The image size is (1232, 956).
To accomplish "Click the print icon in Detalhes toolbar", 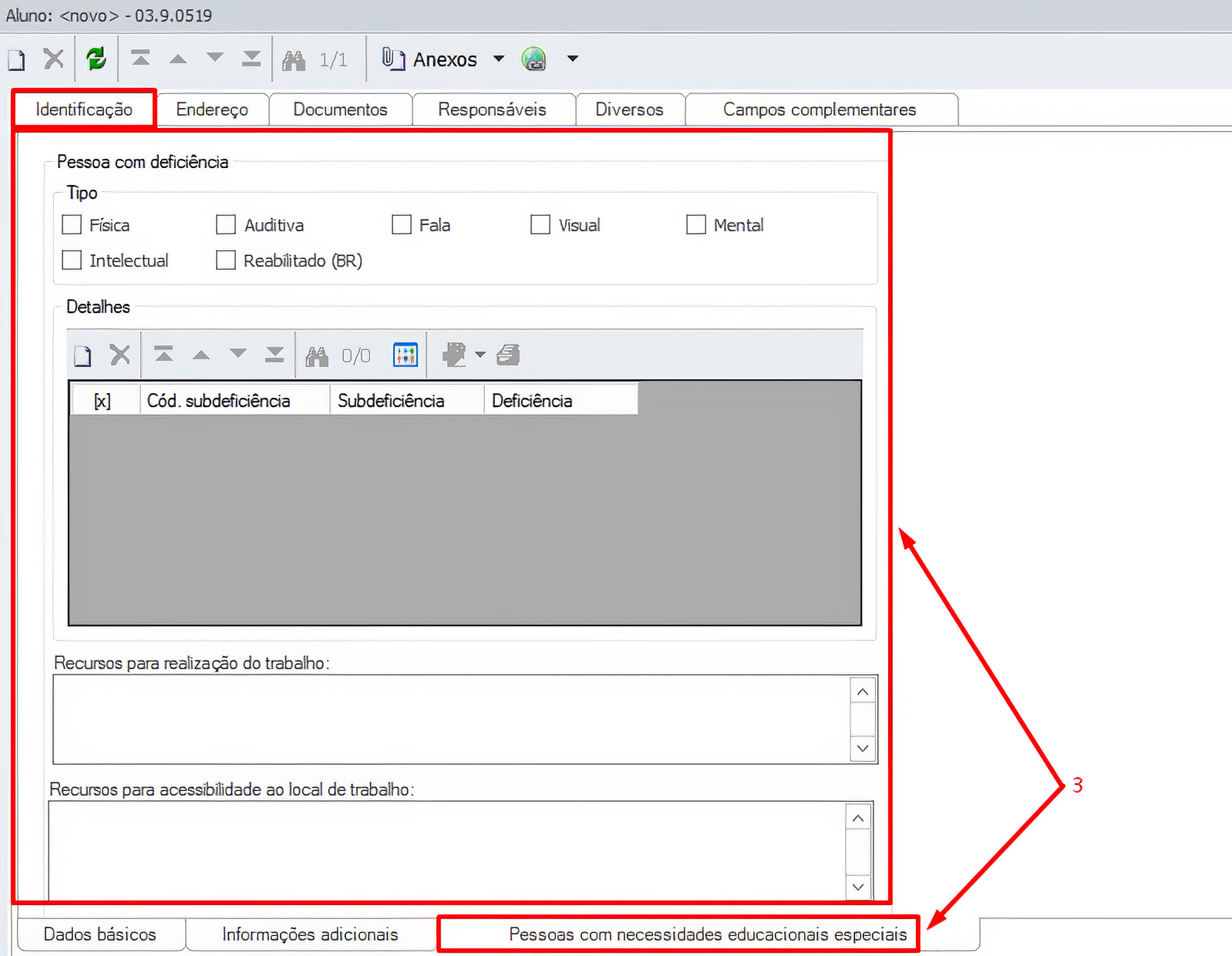I will (508, 355).
